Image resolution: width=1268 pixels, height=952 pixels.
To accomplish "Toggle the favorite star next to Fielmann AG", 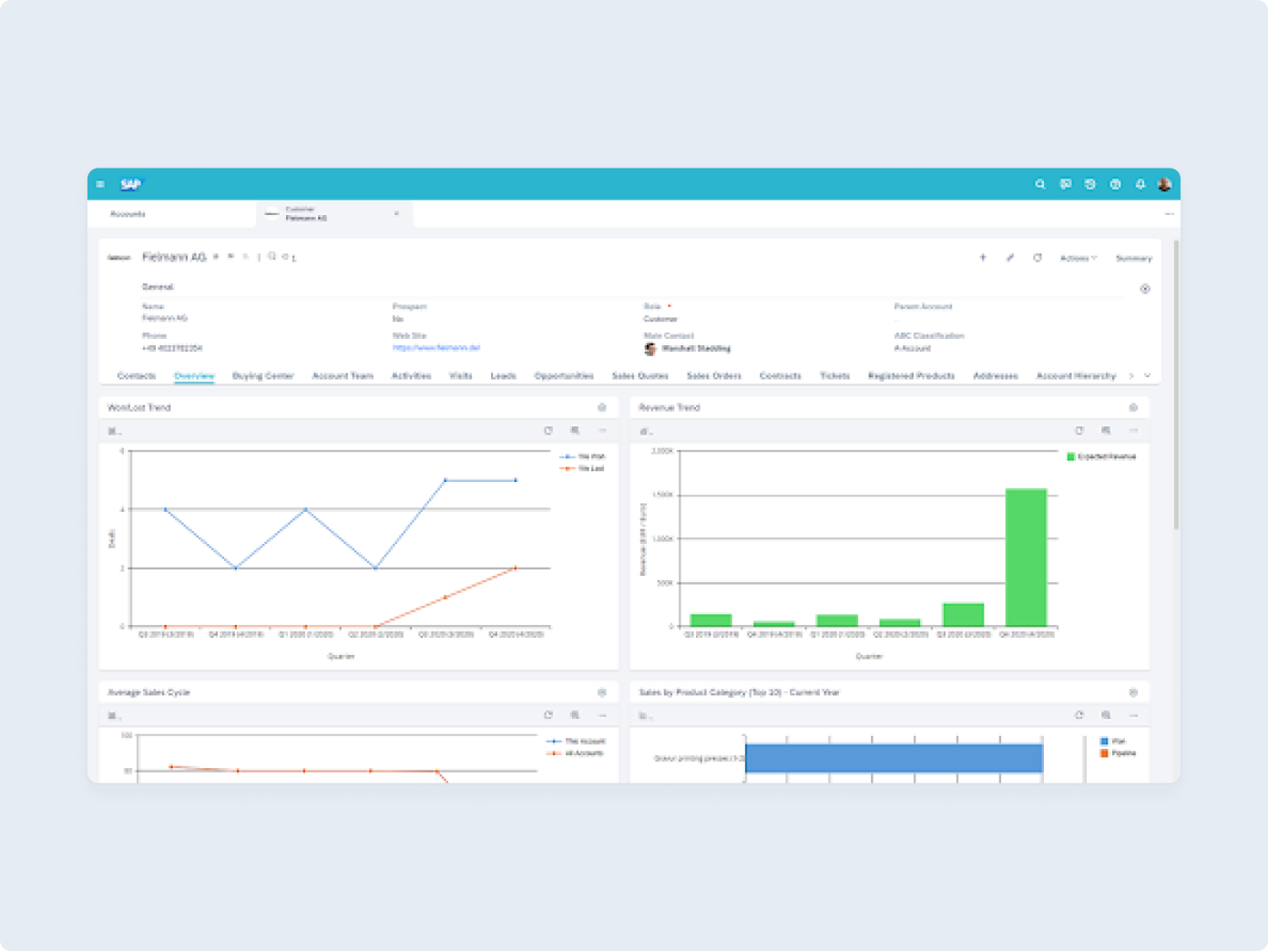I will tap(216, 257).
